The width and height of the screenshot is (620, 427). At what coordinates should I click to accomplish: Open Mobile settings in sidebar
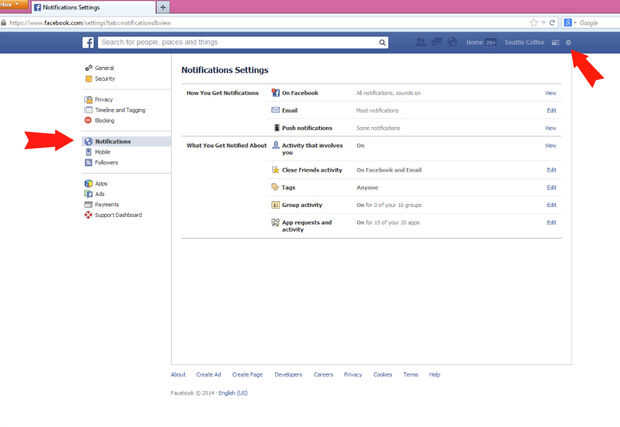pos(102,152)
